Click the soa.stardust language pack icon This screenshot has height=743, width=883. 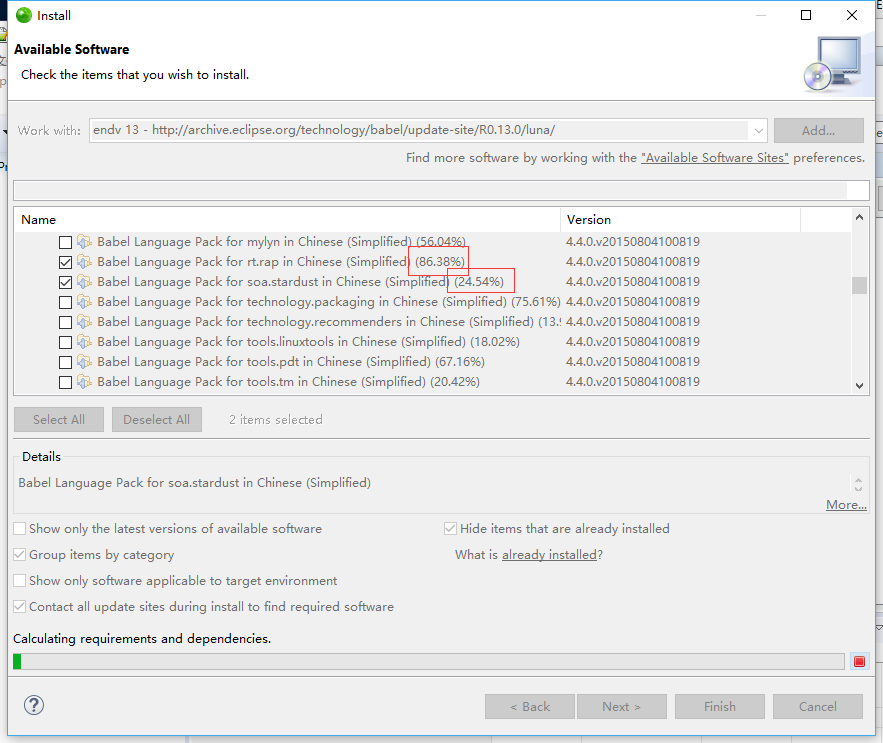pos(84,282)
